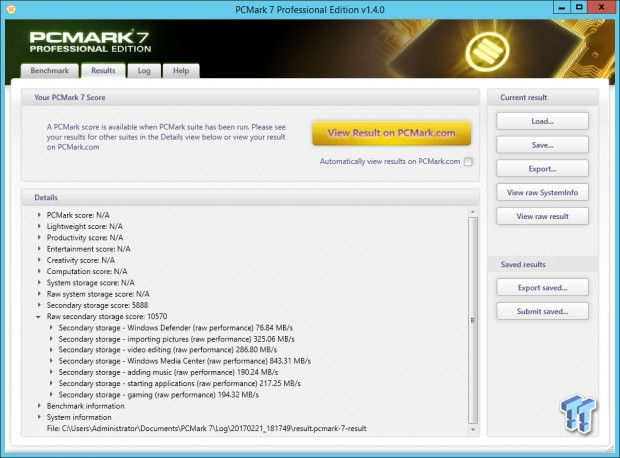This screenshot has width=620, height=458.
Task: Click the View raw SystemInfo button
Action: (542, 192)
